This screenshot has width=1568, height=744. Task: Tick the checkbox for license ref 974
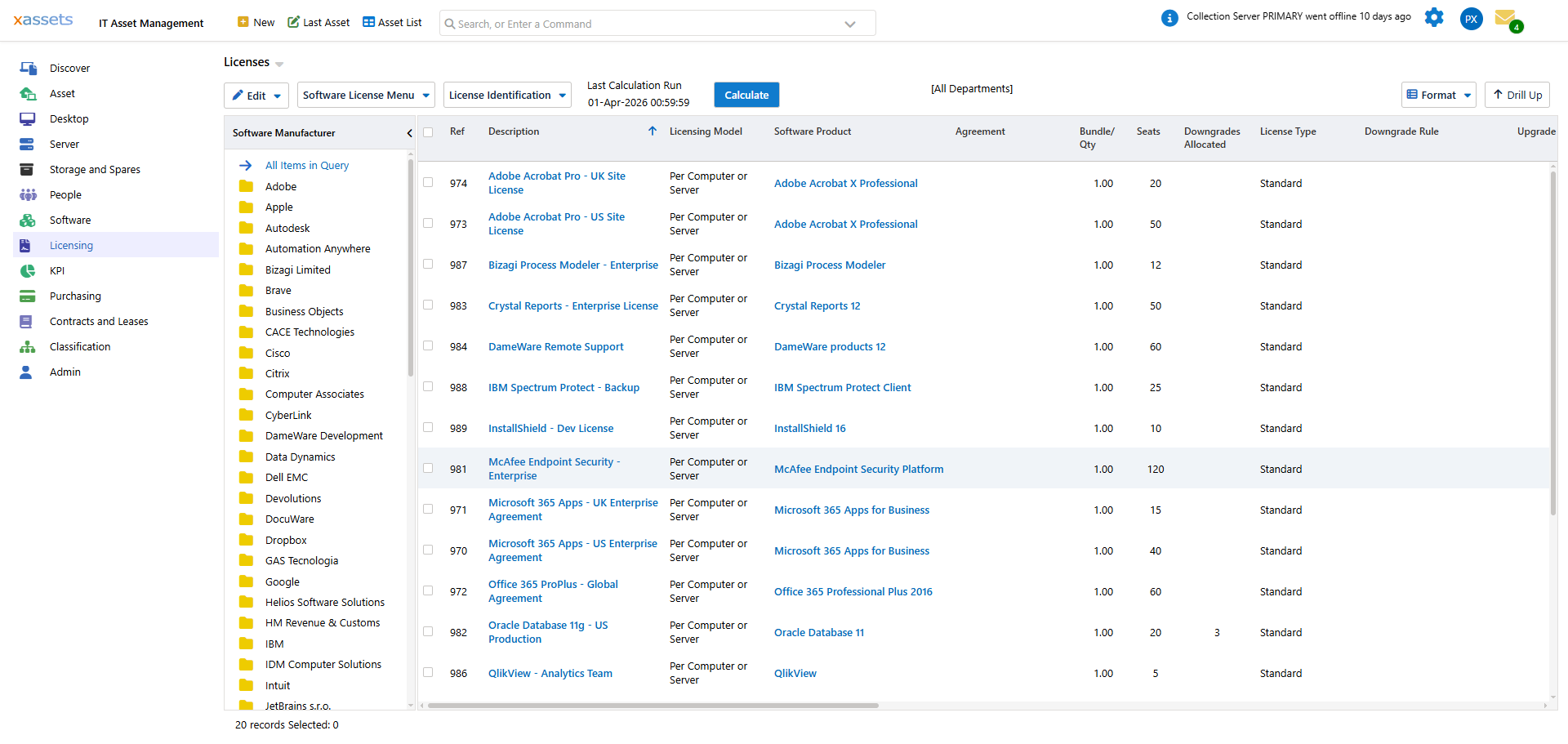coord(428,182)
